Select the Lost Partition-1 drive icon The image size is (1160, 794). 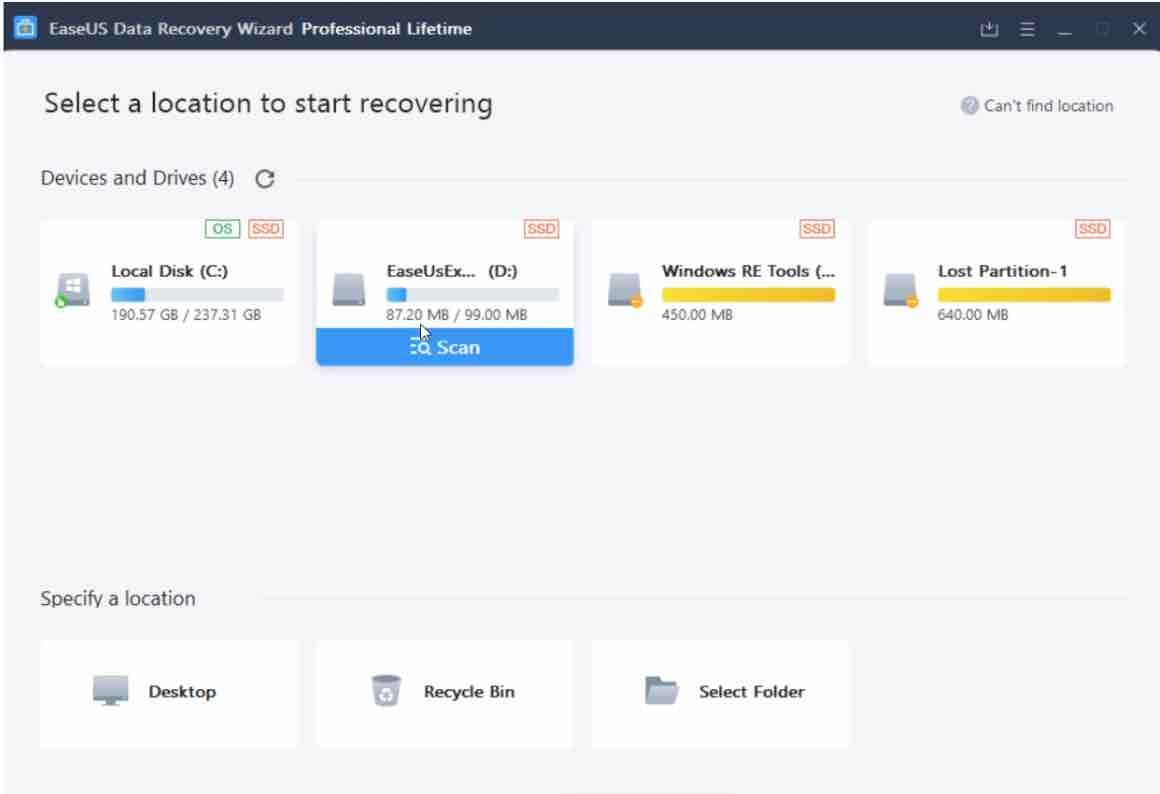900,289
